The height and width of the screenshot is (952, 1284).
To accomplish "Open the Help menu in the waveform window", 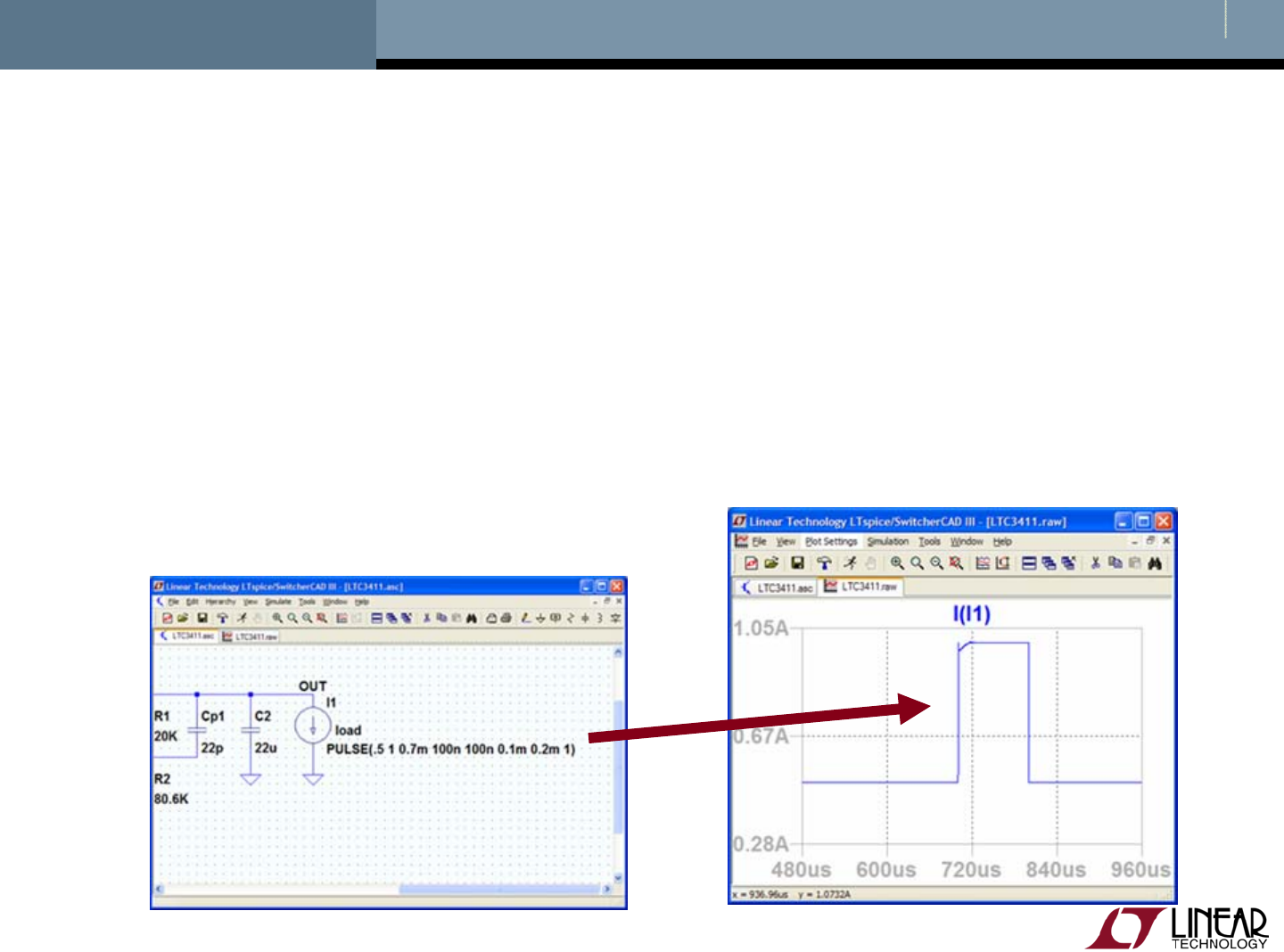I will (1003, 541).
